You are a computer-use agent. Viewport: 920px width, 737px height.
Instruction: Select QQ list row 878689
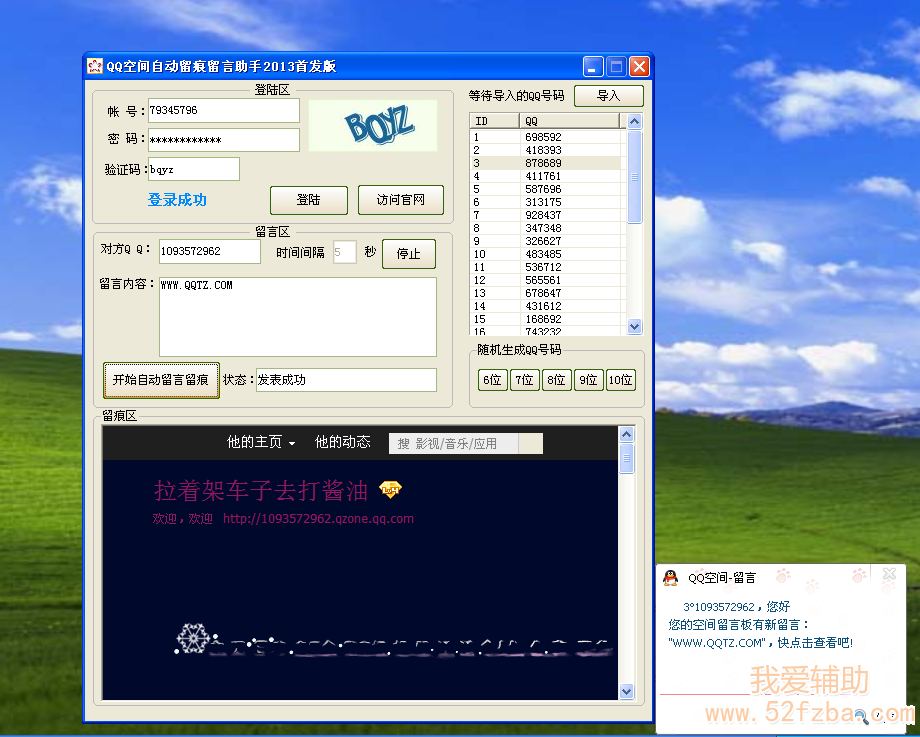[x=546, y=163]
